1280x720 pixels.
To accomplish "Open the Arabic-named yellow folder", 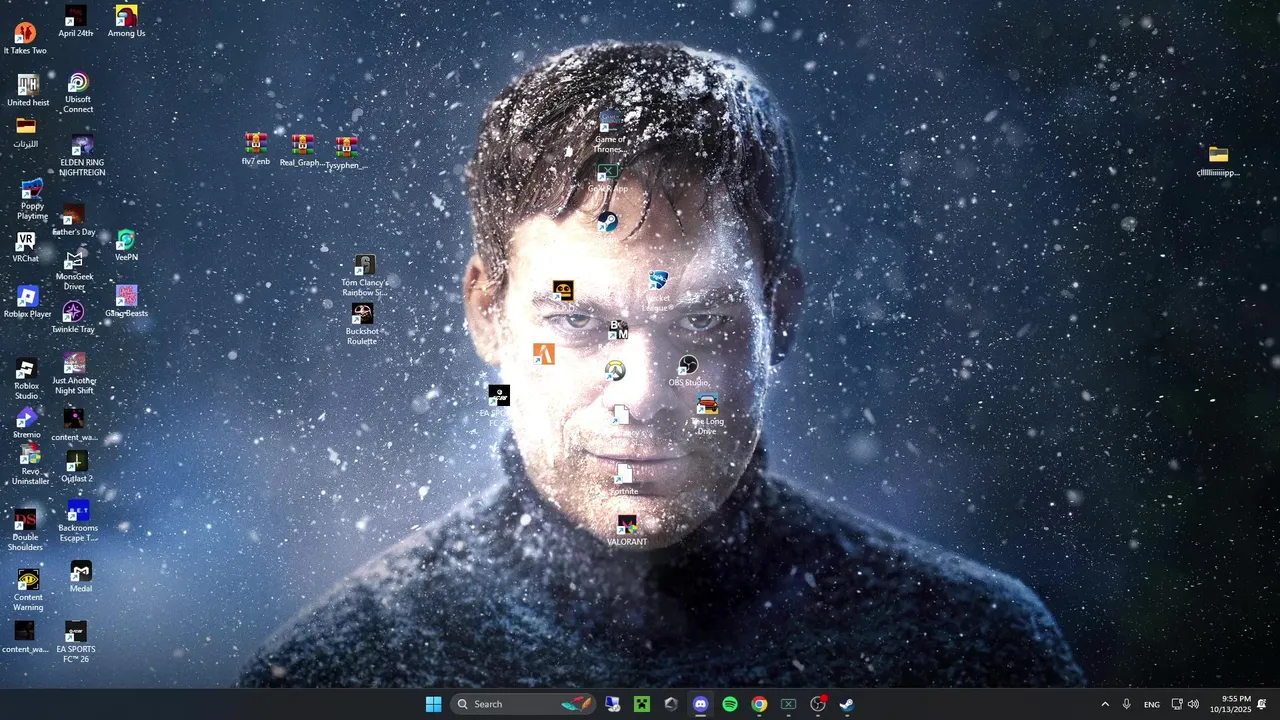I will point(26,132).
